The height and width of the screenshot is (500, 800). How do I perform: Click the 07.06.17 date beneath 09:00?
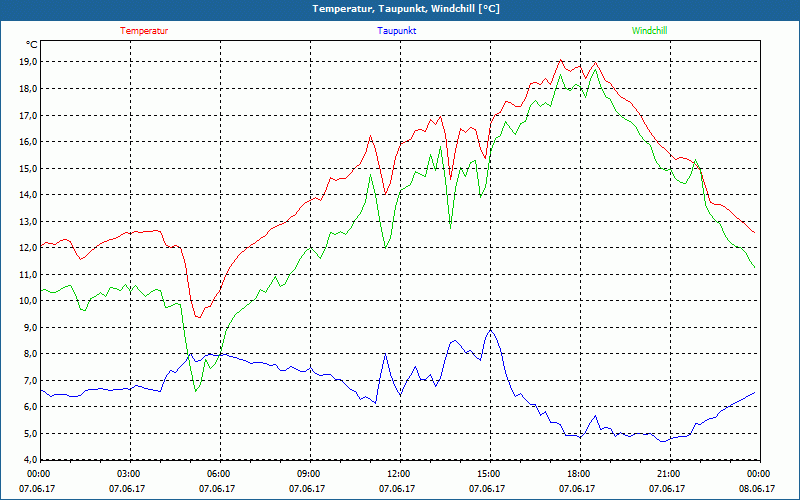click(x=308, y=489)
